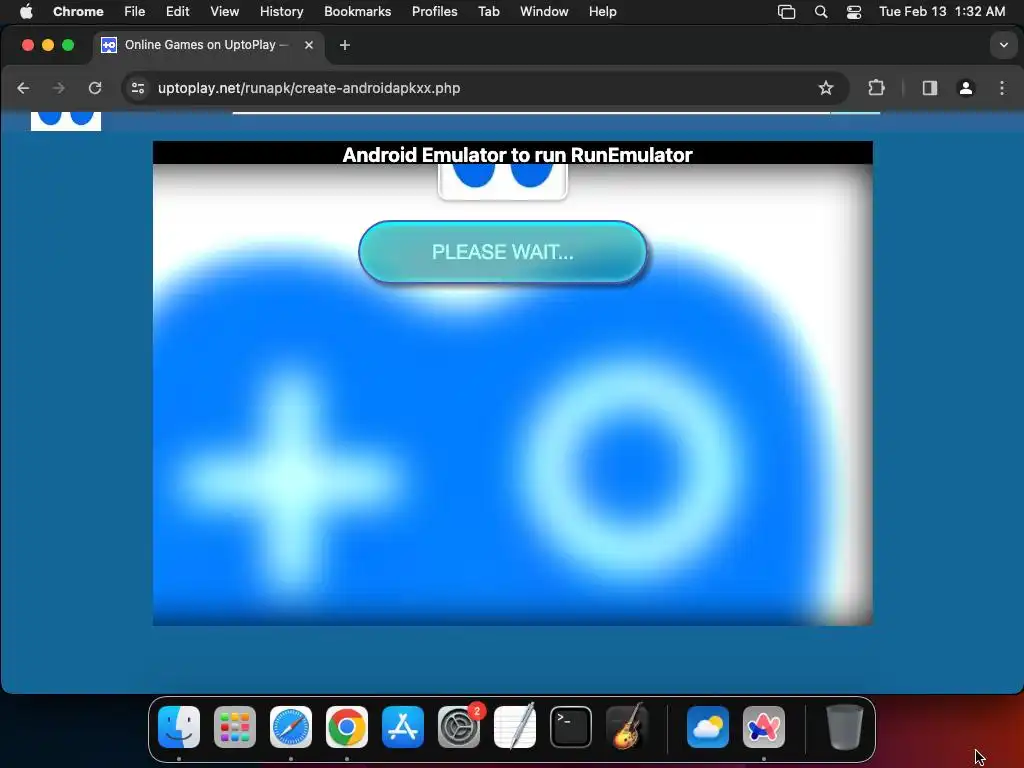
Task: Reload the UptoPlay page
Action: [95, 88]
